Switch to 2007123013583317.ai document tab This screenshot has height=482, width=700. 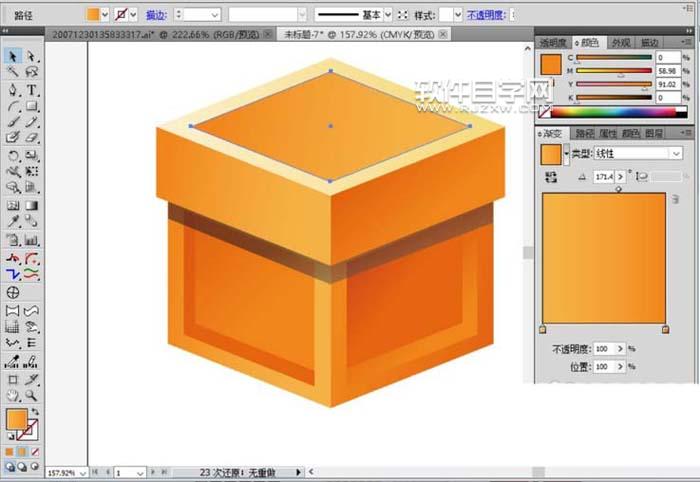pos(155,34)
